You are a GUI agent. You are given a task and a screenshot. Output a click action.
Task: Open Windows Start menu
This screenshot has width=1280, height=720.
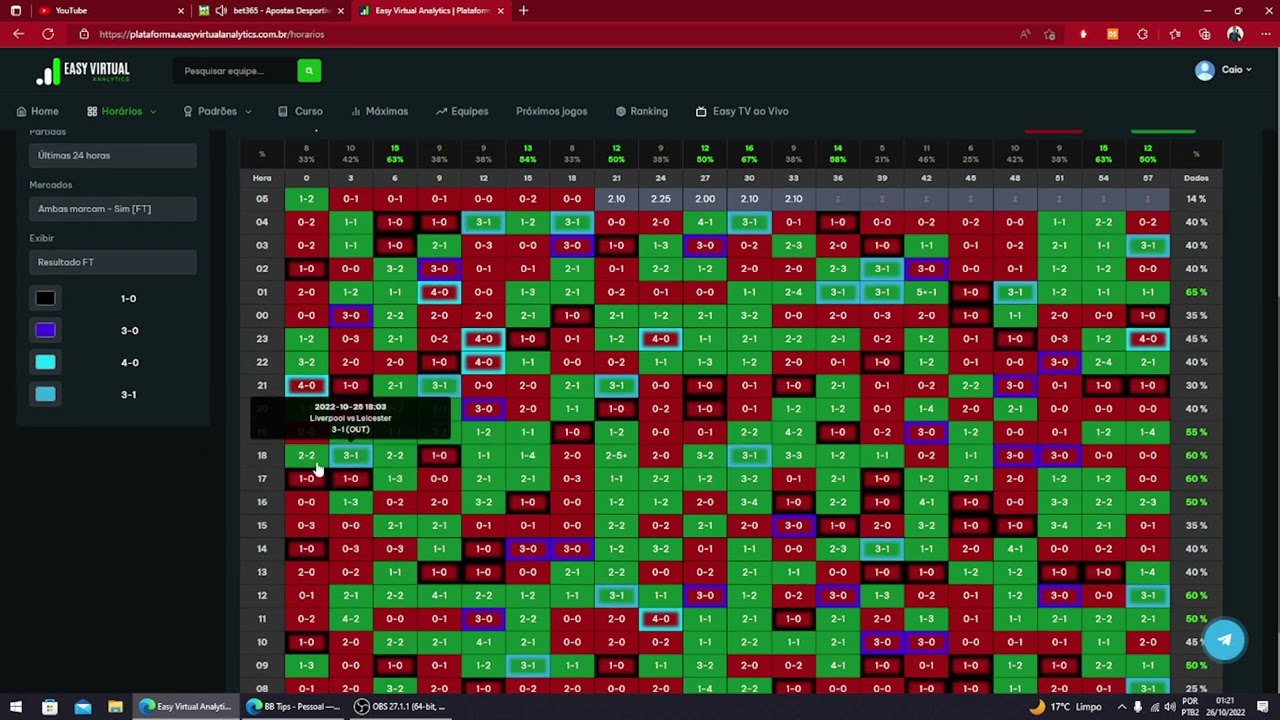[16, 707]
